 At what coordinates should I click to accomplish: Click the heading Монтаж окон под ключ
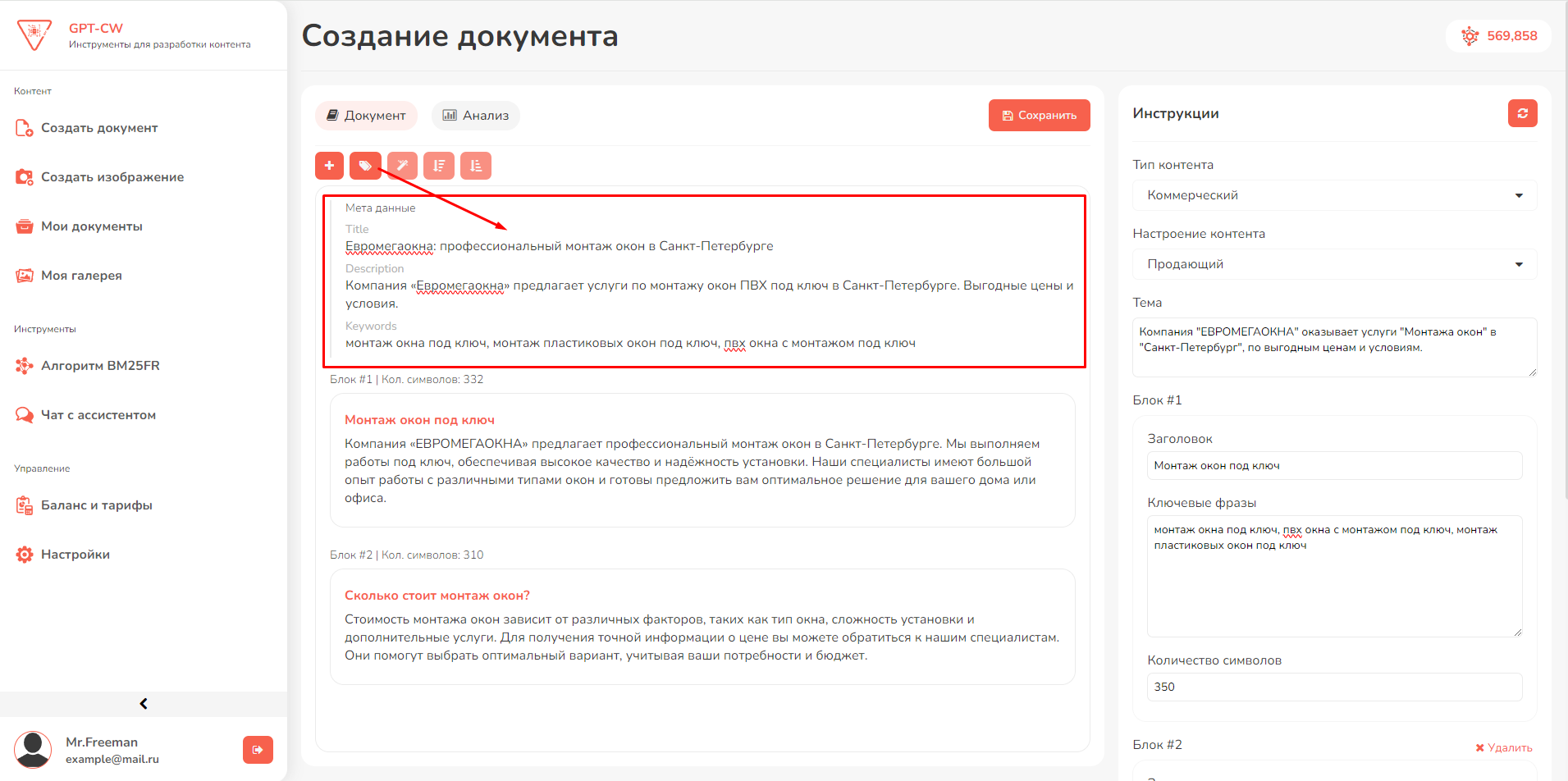point(419,420)
